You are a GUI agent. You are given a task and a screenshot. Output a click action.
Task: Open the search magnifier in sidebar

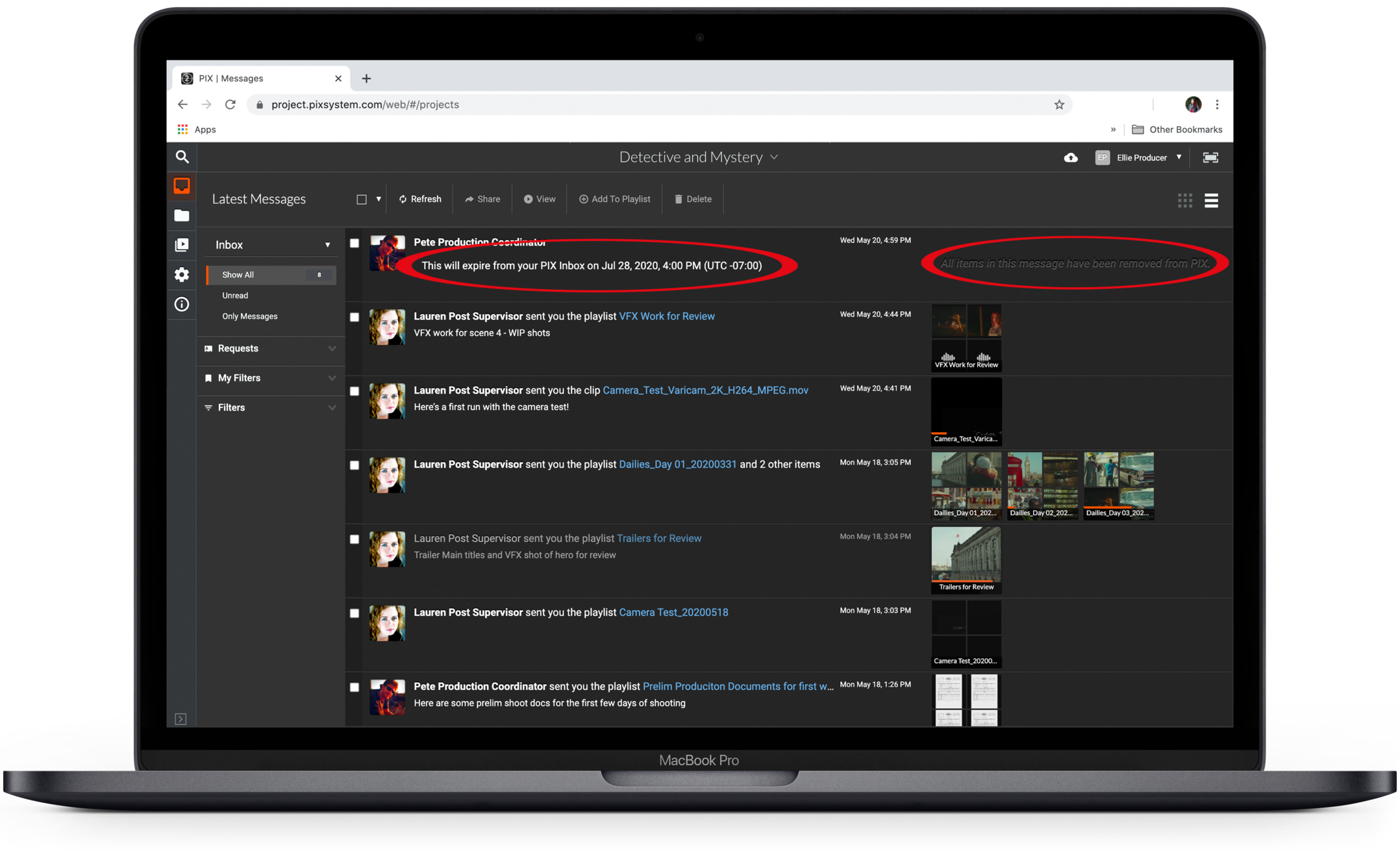pyautogui.click(x=182, y=157)
